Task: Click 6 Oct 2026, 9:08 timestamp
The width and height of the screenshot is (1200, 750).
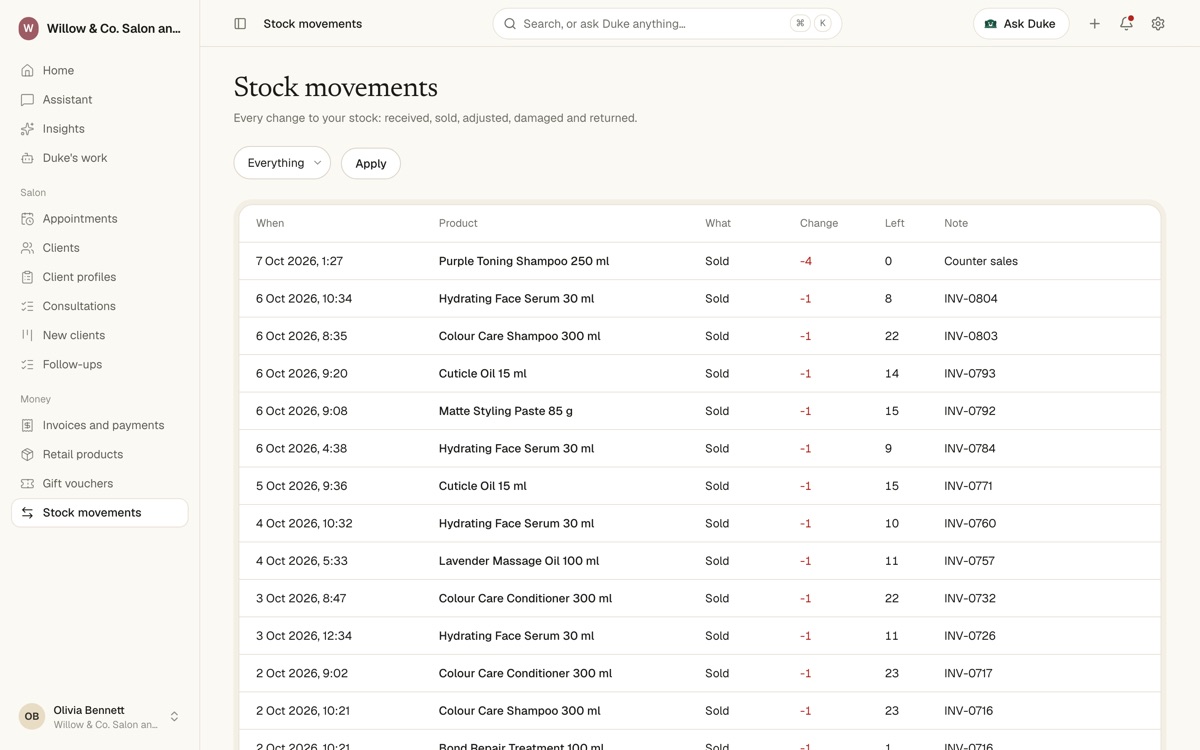Action: [x=302, y=411]
